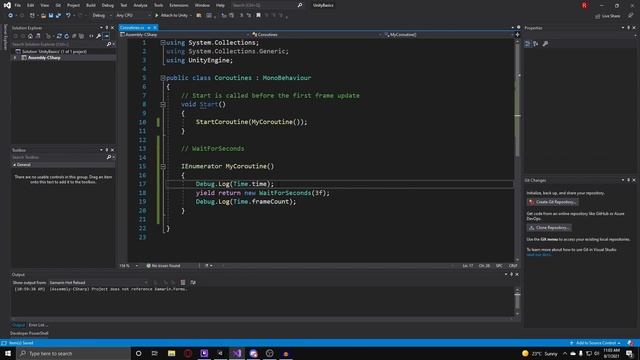
Task: Select the Assembly-CSharp project row
Action: click(x=63, y=58)
